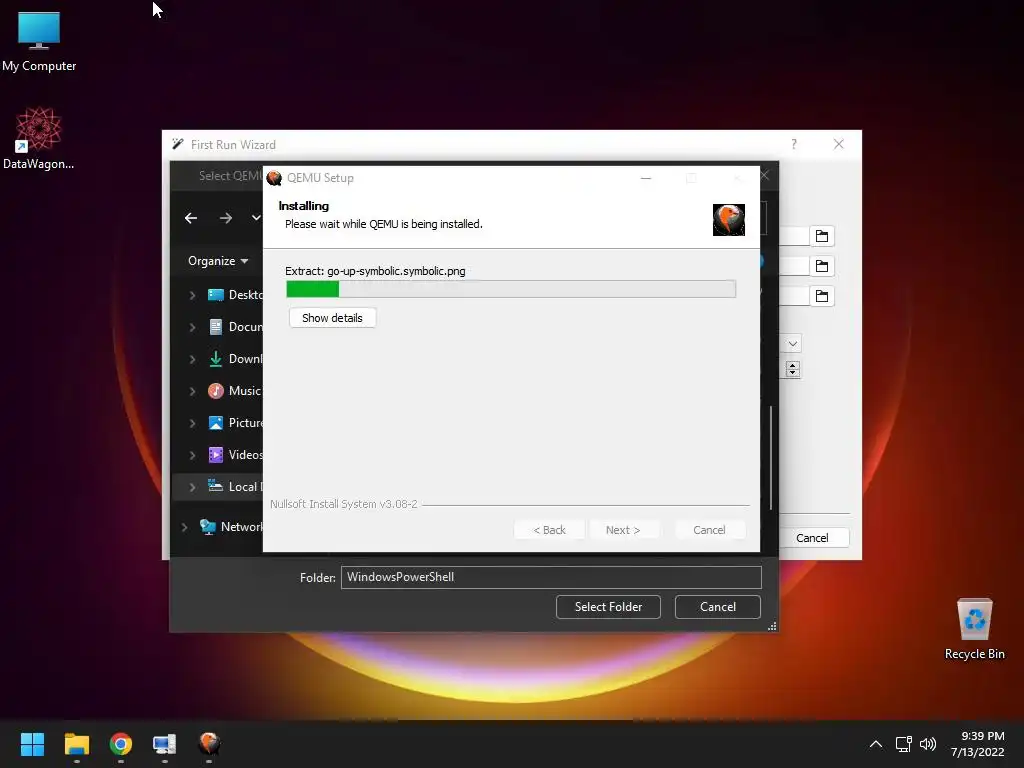Screen dimensions: 1024x768
Task: Minimize the QEMU Setup window
Action: [x=646, y=178]
